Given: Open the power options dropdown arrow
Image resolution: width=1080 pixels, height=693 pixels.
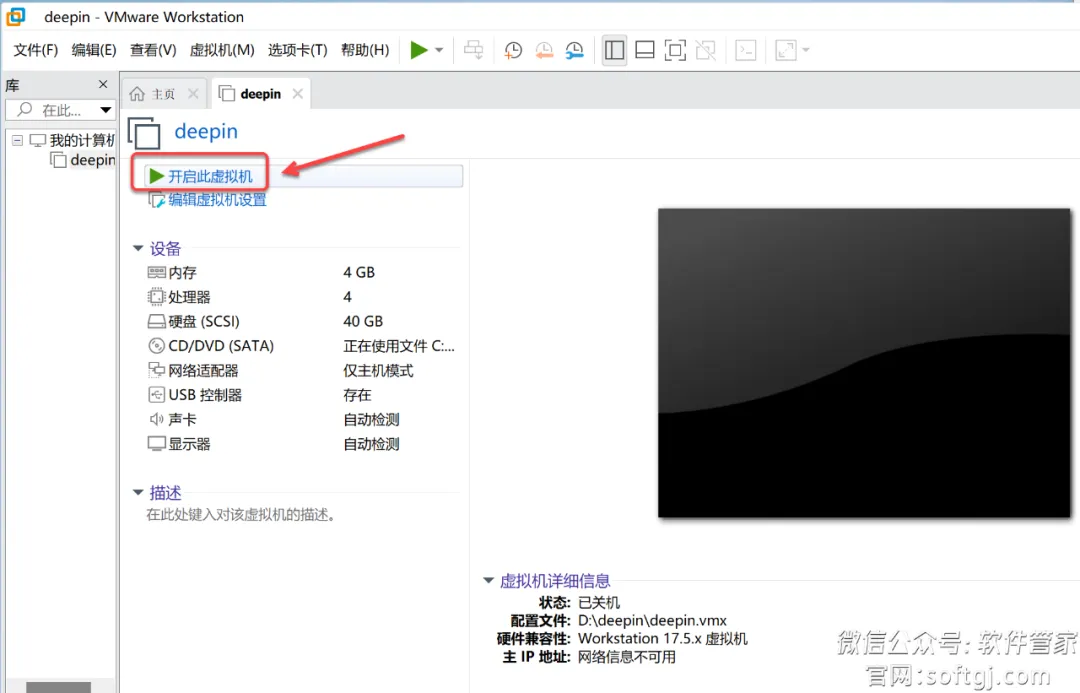Looking at the screenshot, I should coord(439,50).
